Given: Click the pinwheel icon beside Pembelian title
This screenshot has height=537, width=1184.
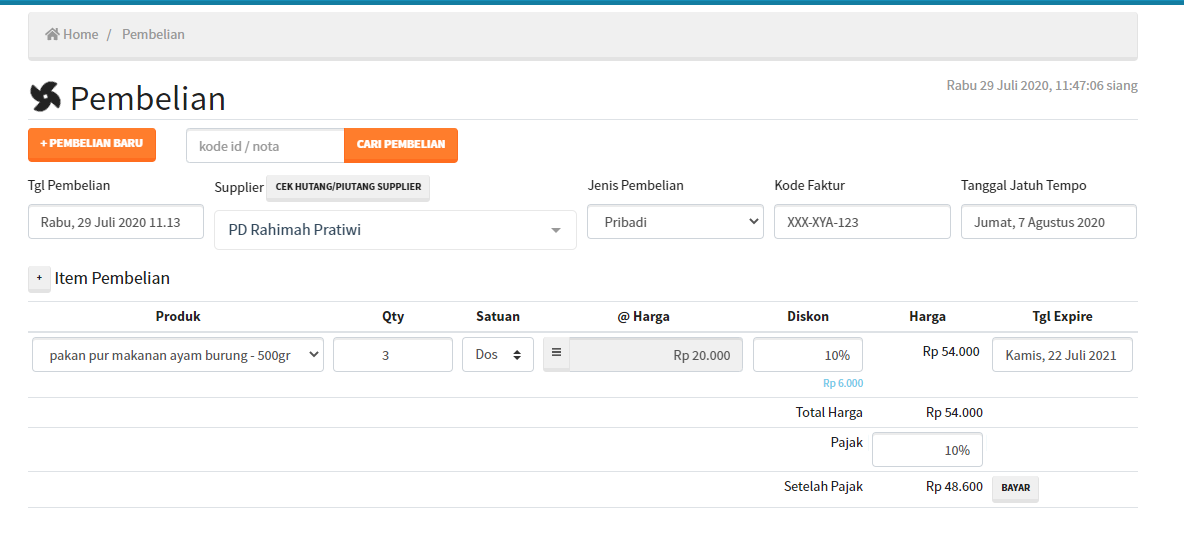Looking at the screenshot, I should 45,97.
